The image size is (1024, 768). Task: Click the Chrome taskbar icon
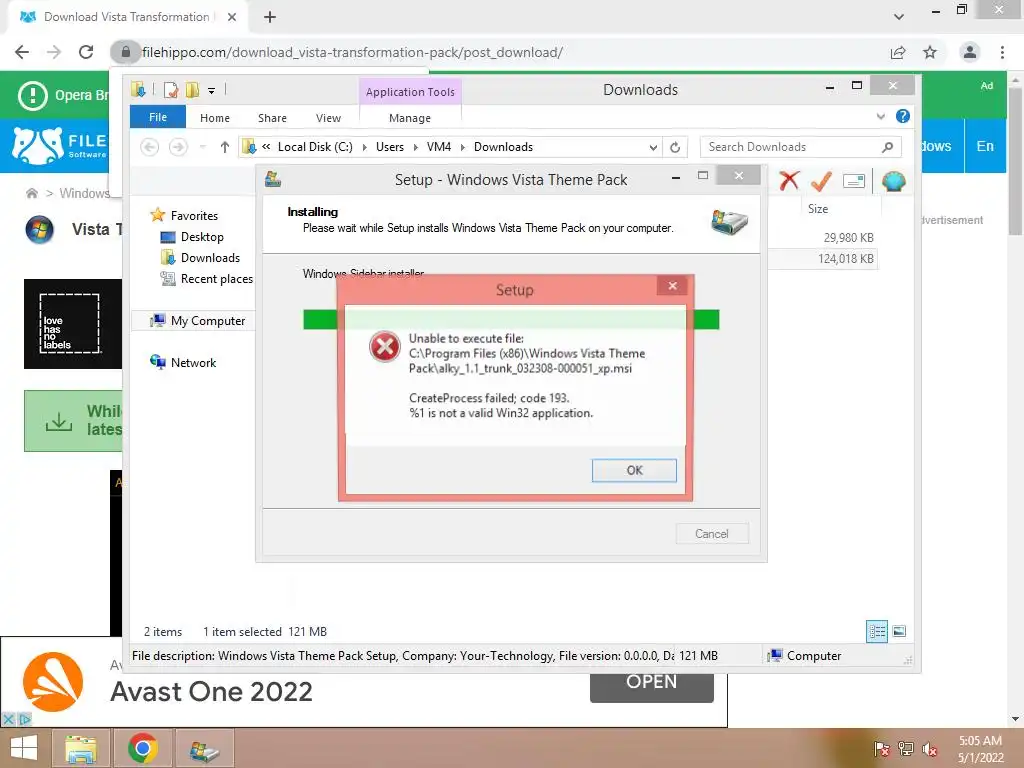142,748
